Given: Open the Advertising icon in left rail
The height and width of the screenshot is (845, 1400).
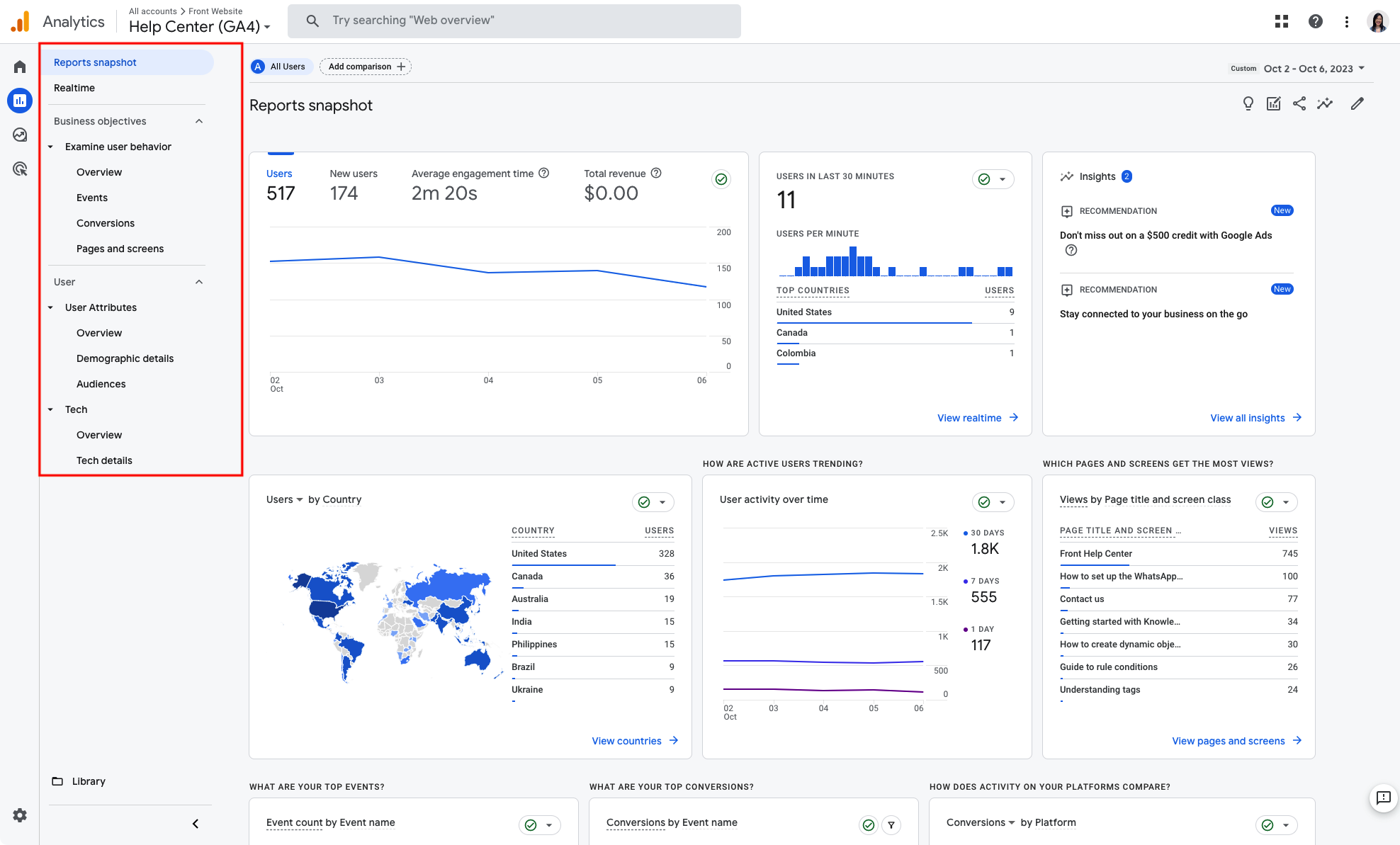Looking at the screenshot, I should coord(20,169).
